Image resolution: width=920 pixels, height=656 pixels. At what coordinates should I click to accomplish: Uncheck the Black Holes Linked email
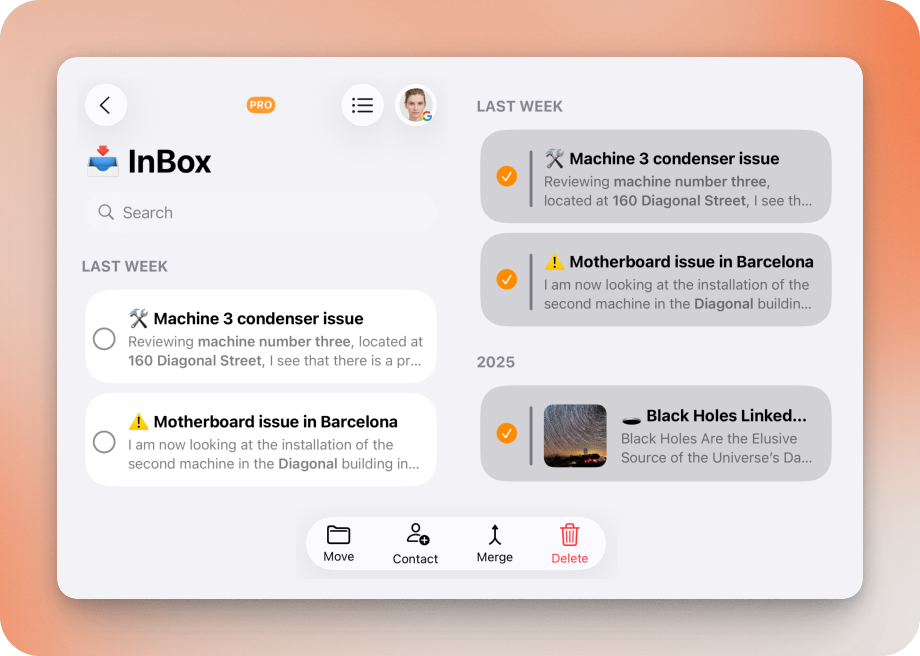click(x=507, y=434)
